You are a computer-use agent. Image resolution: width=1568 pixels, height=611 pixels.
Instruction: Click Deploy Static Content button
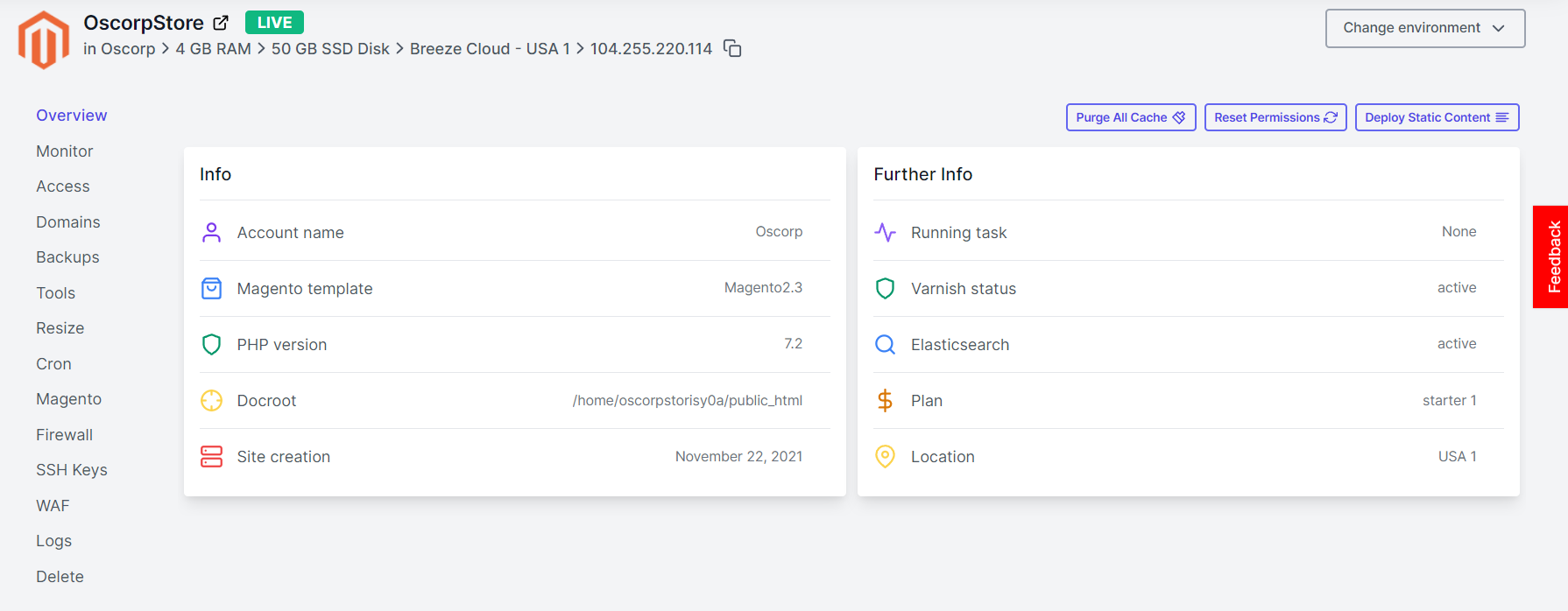pyautogui.click(x=1437, y=117)
